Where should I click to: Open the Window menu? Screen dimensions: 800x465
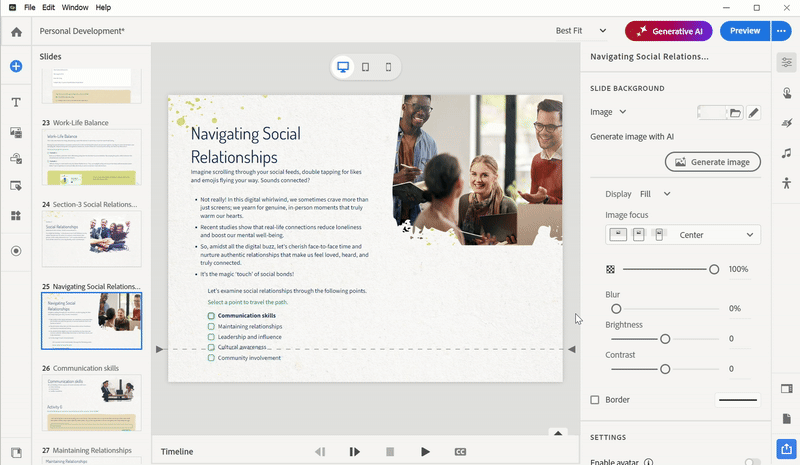[x=74, y=7]
